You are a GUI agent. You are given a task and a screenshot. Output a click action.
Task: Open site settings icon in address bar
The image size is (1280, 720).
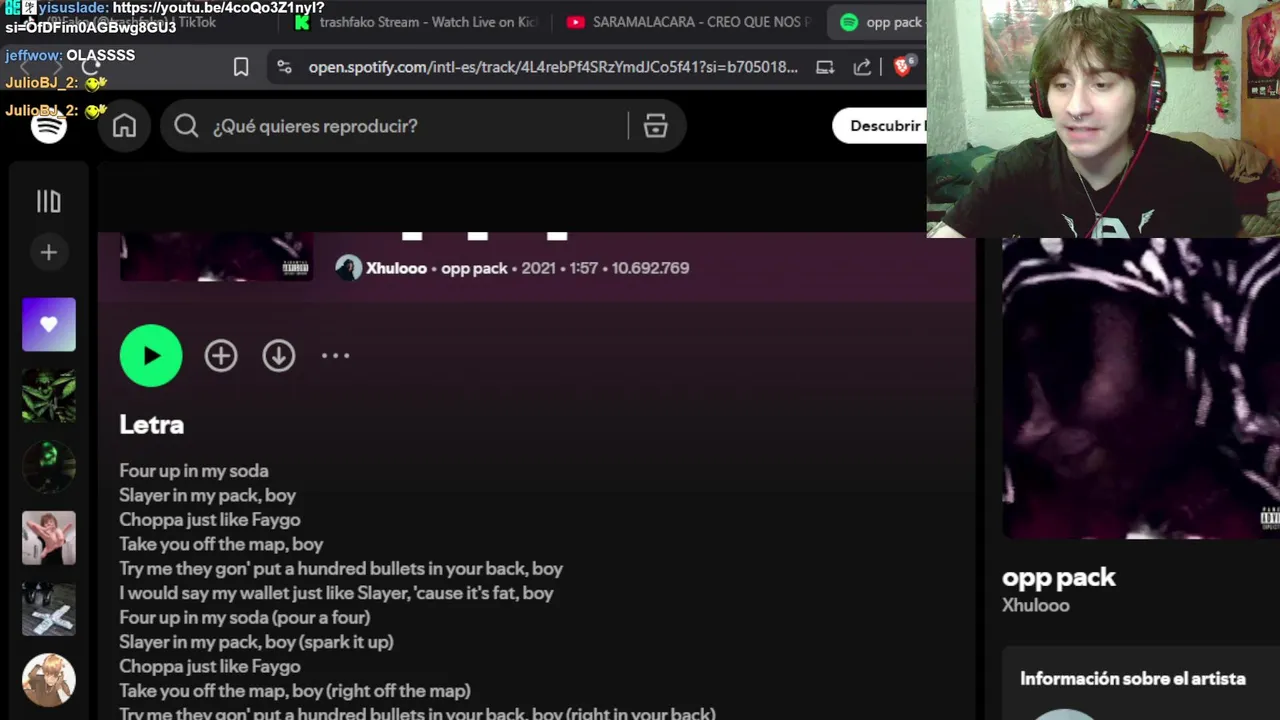click(x=285, y=67)
